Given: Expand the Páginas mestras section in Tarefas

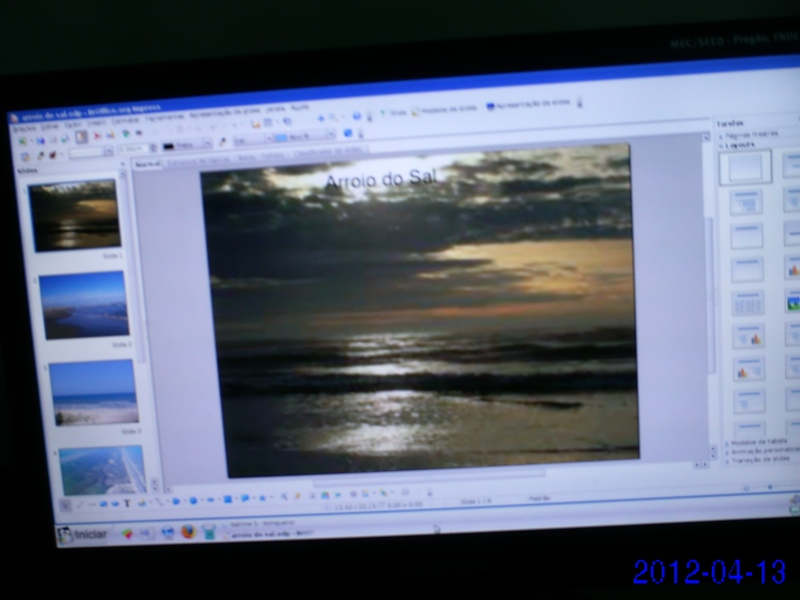Looking at the screenshot, I should pos(748,134).
